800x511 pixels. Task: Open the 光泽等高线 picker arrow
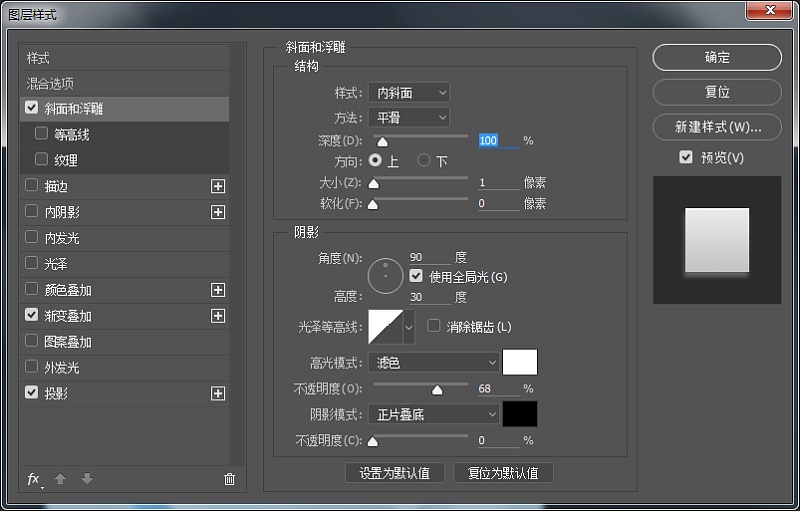click(409, 327)
